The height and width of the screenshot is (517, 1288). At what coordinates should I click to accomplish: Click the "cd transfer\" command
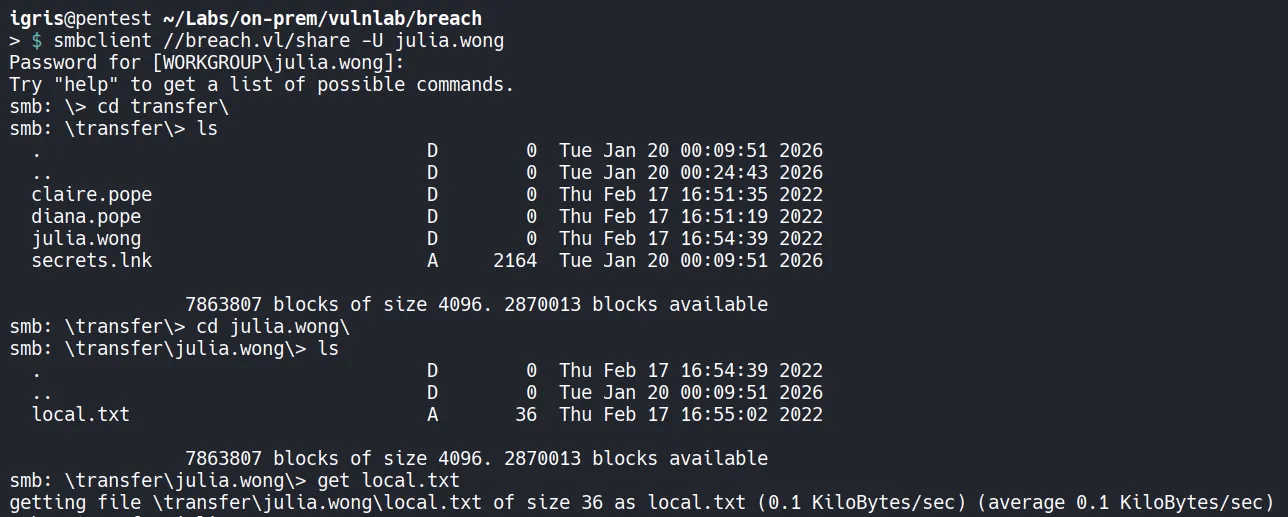[170, 107]
